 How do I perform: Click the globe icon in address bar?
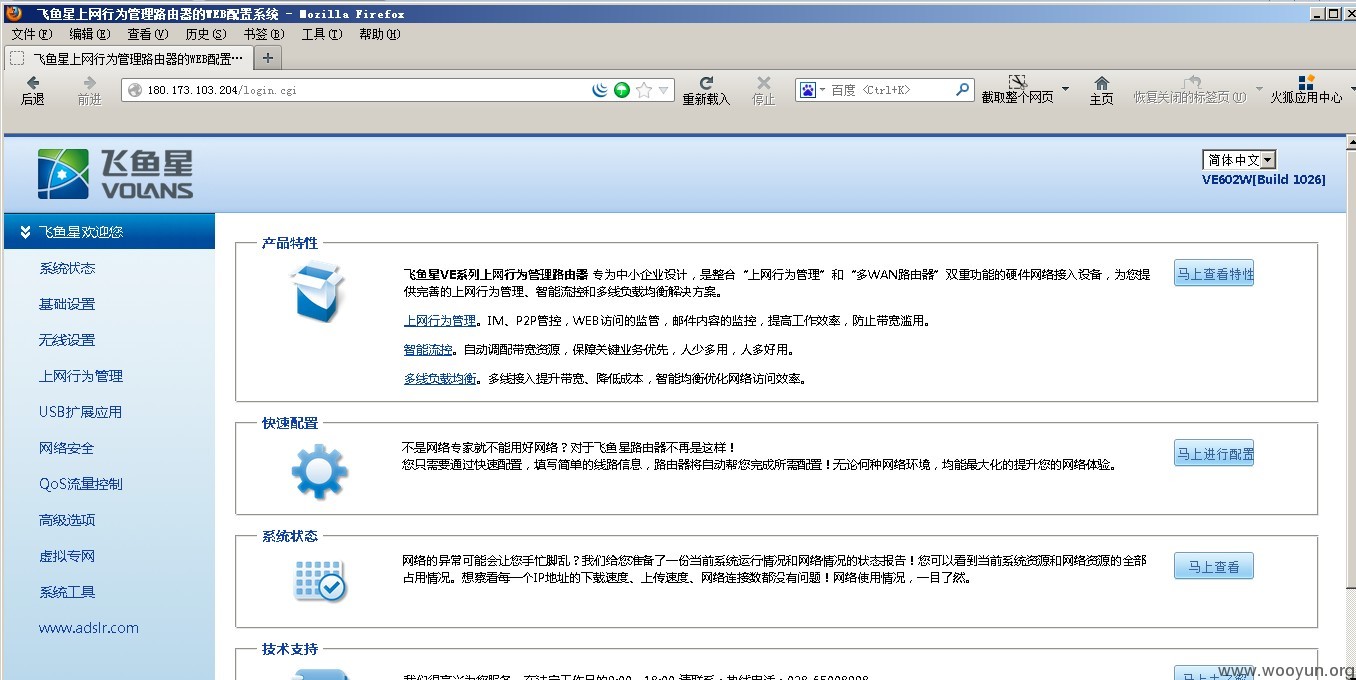(135, 90)
